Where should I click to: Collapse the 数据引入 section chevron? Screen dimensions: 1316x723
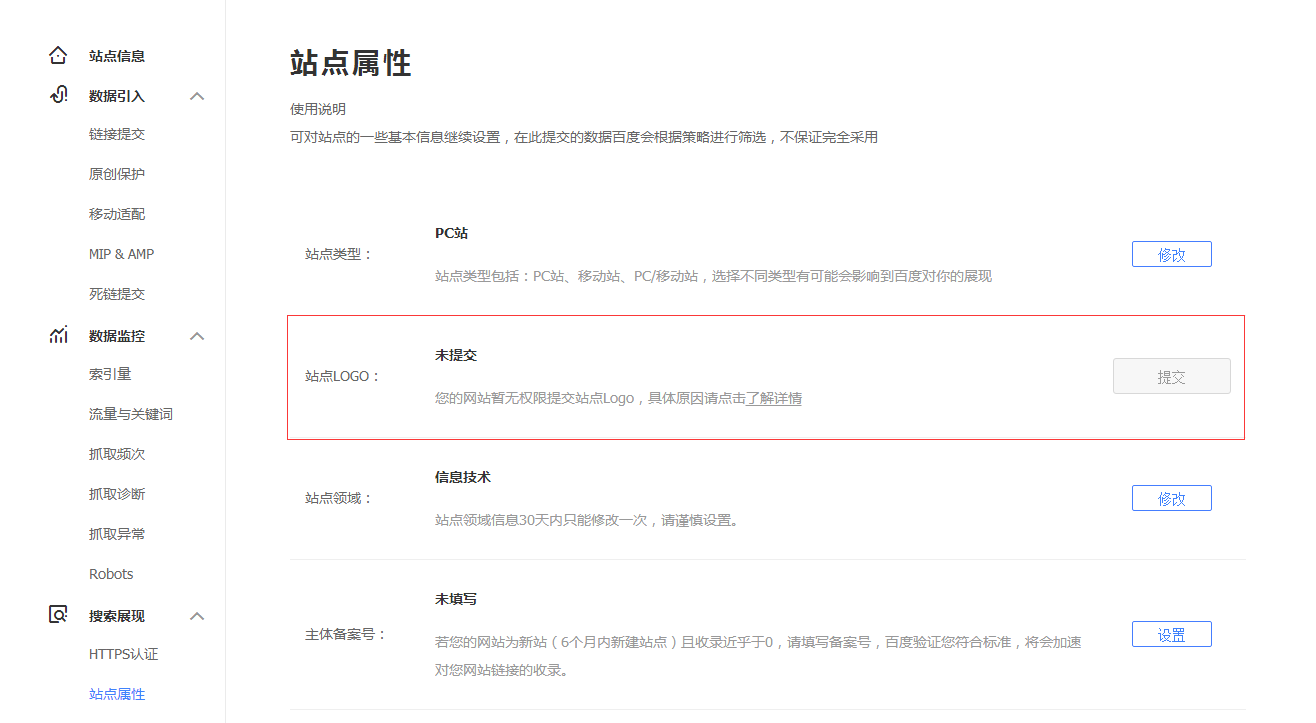point(197,95)
